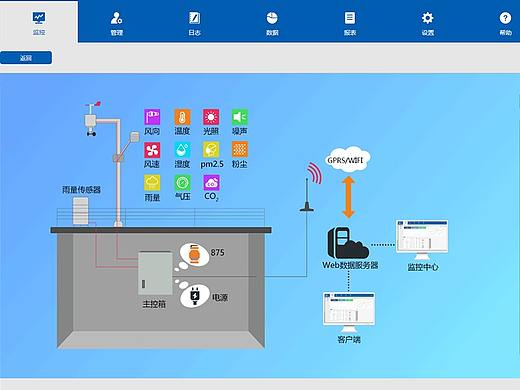The height and width of the screenshot is (390, 520).
Task: Select the 雨量 rainfall cloud icon
Action: (x=152, y=182)
